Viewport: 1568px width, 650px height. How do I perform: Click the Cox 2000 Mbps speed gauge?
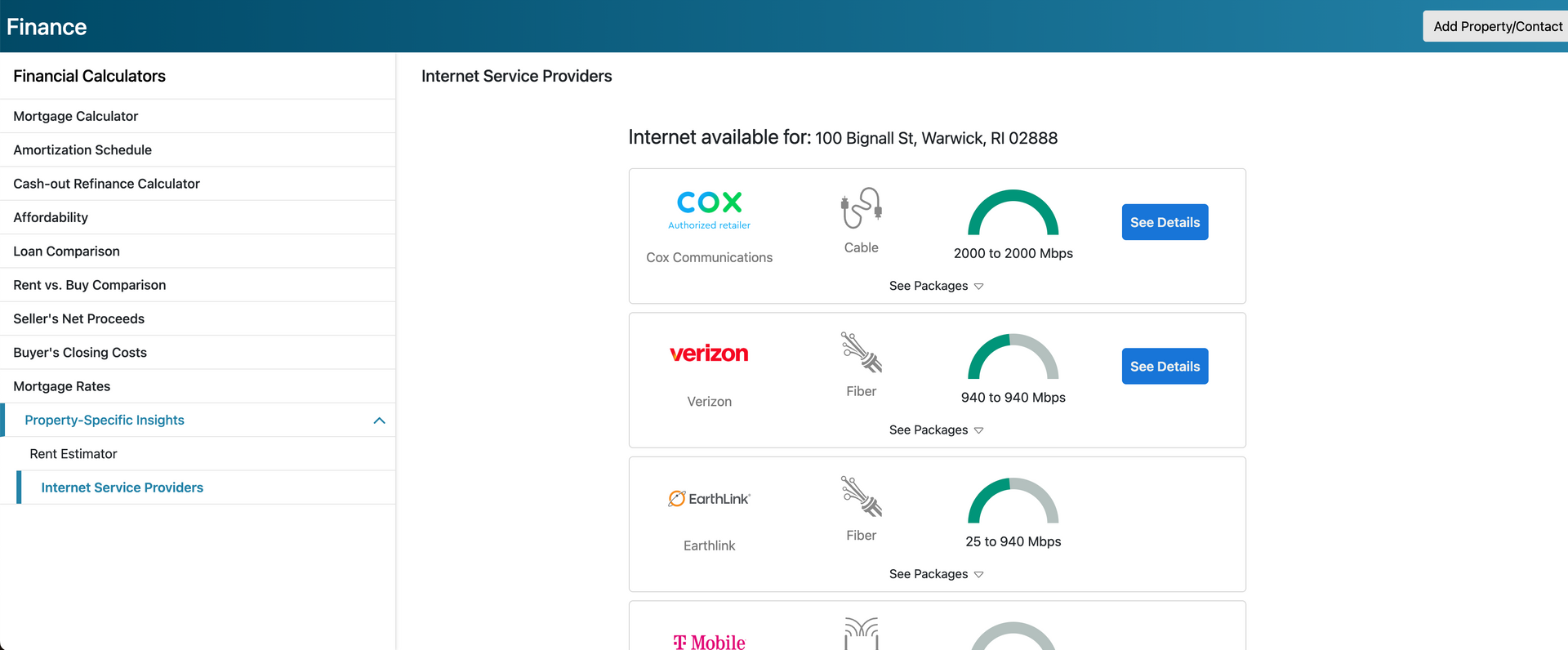(1013, 214)
